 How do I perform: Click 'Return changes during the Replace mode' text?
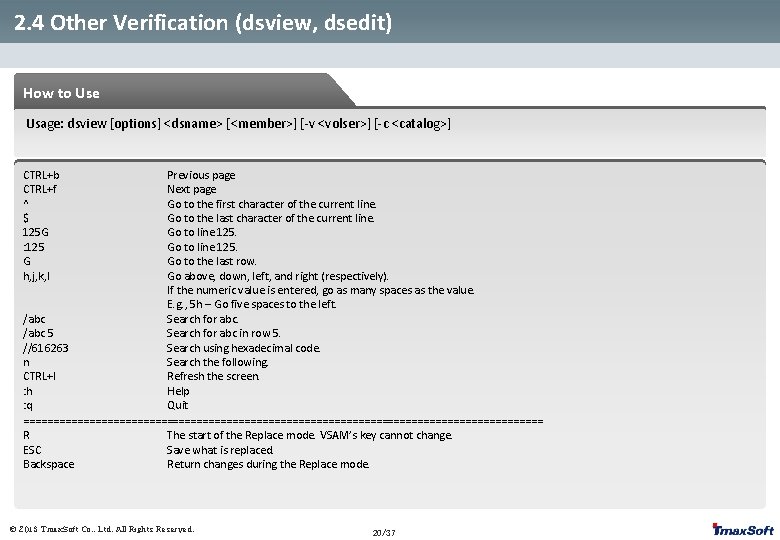268,464
